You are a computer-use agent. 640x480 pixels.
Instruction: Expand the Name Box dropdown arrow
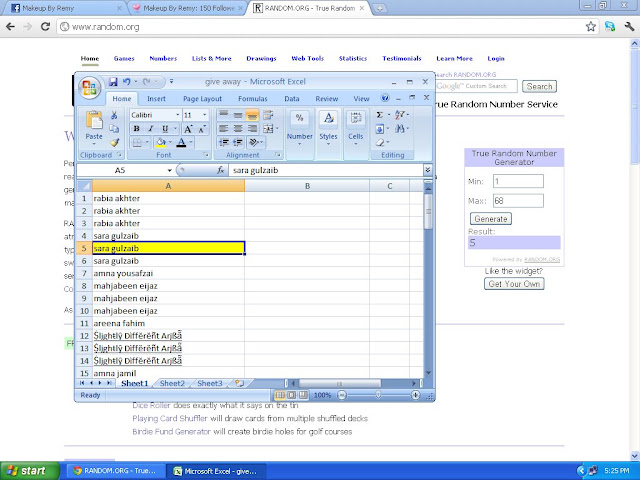(169, 170)
